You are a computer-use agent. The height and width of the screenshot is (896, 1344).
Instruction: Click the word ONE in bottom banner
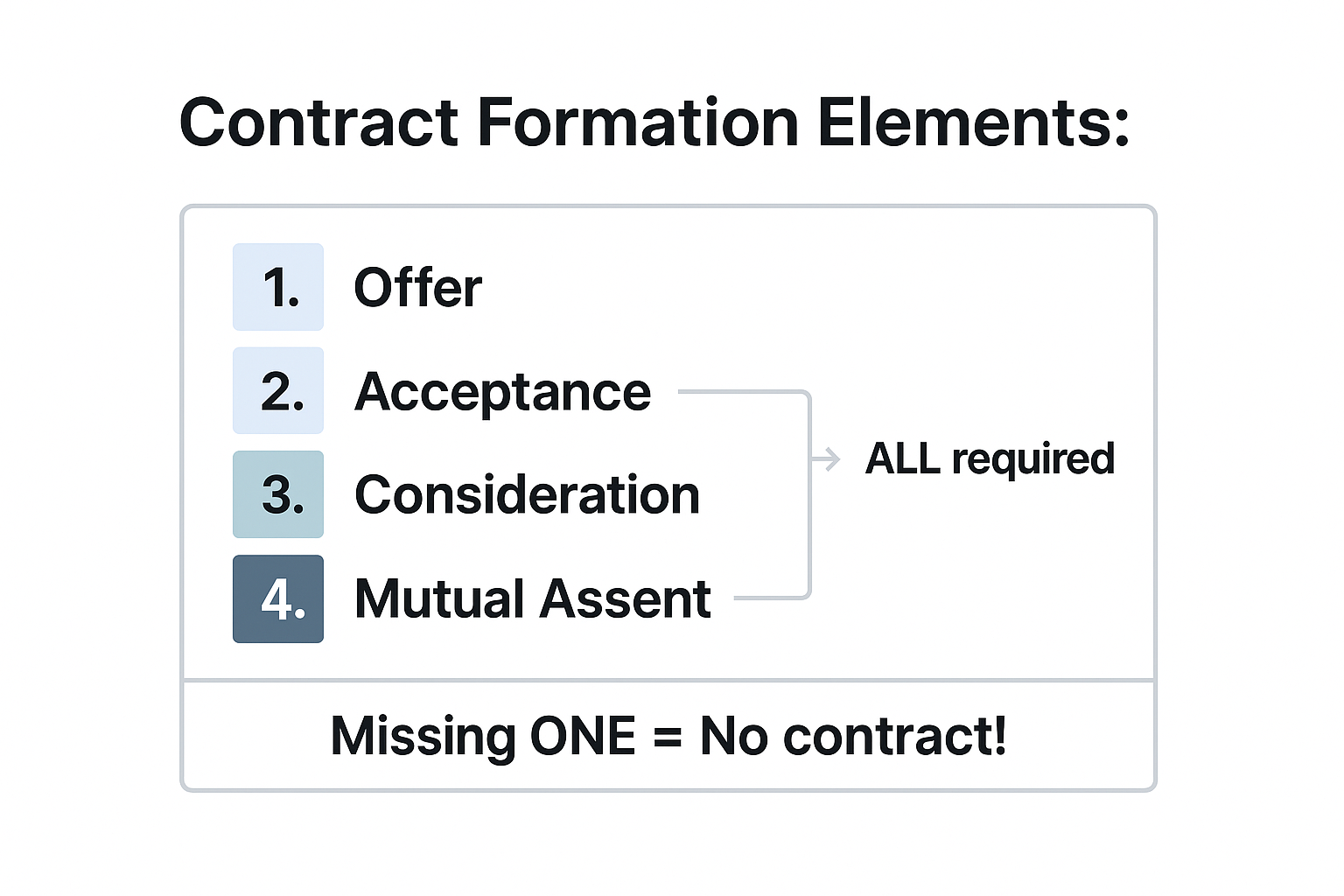point(583,737)
